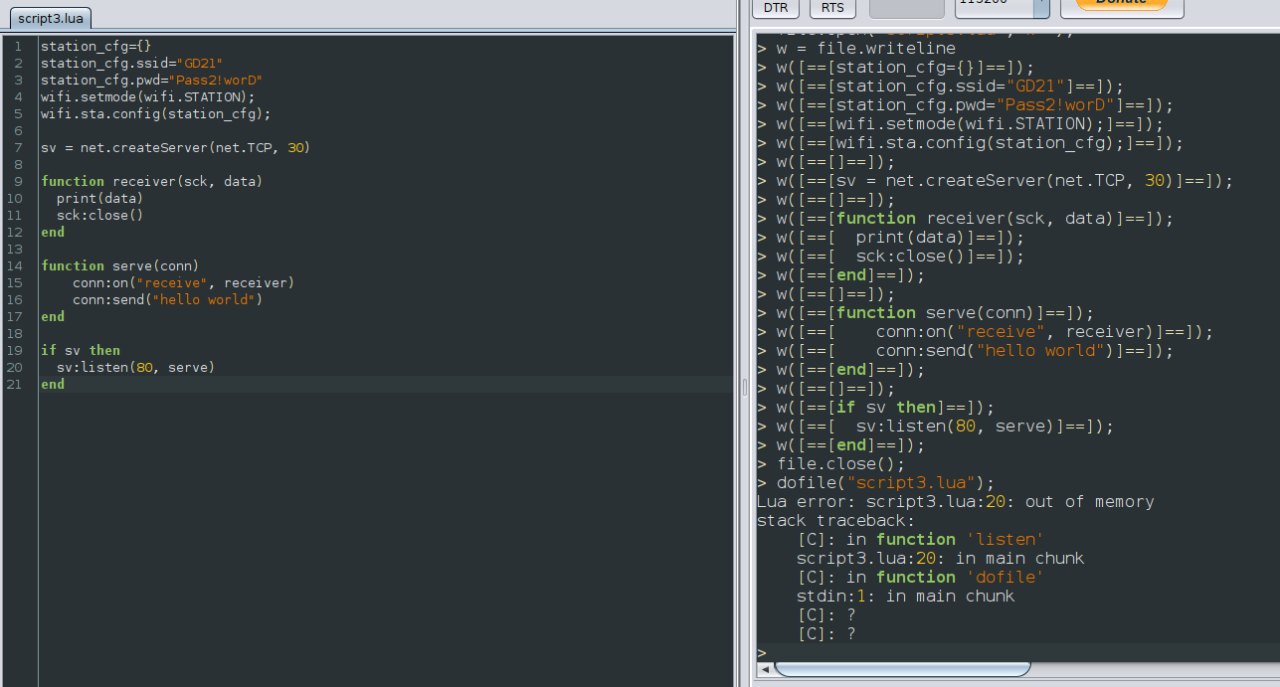Click terminal line writing function serve(conn)
Screen dimensions: 1280x687
tap(925, 313)
